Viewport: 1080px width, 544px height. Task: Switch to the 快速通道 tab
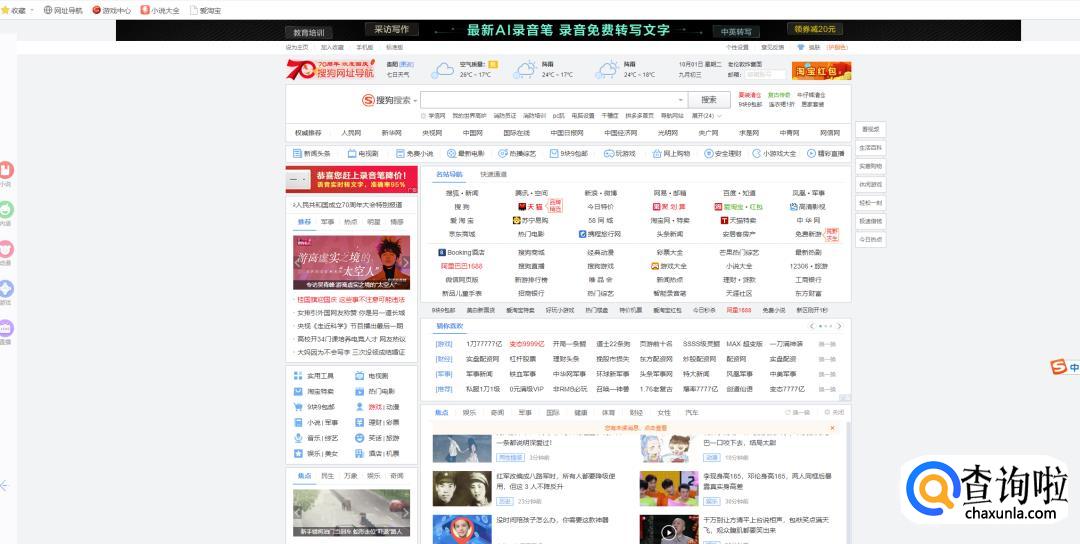[x=493, y=174]
